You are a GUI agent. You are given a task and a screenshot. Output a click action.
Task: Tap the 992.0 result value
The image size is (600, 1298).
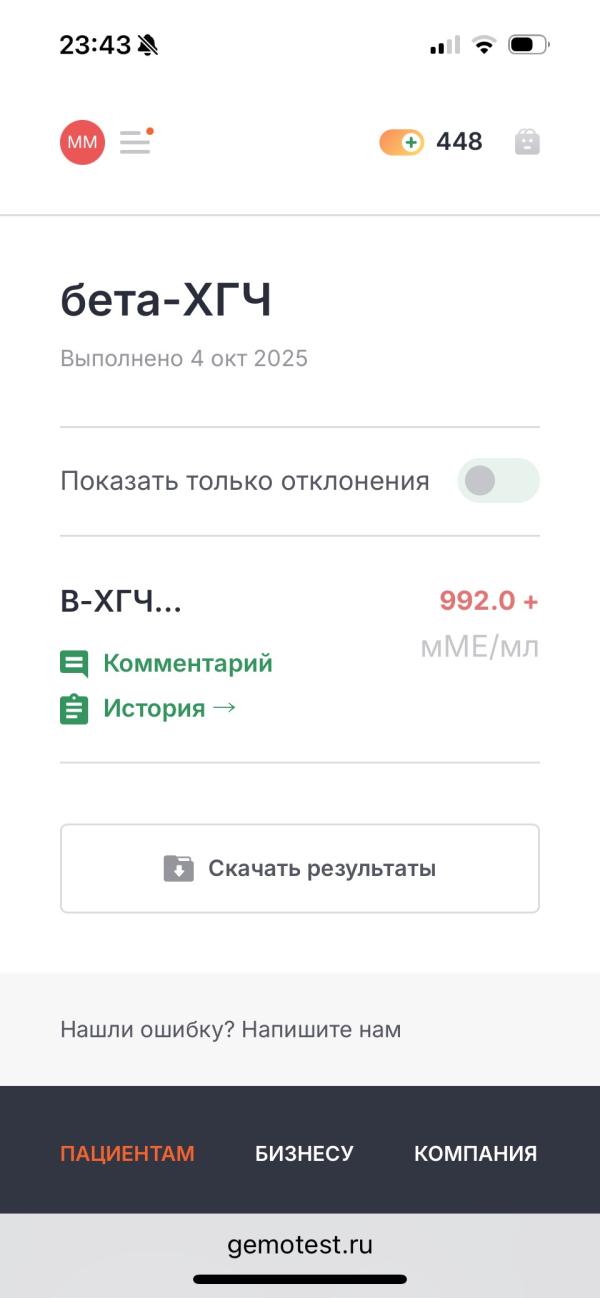(478, 601)
